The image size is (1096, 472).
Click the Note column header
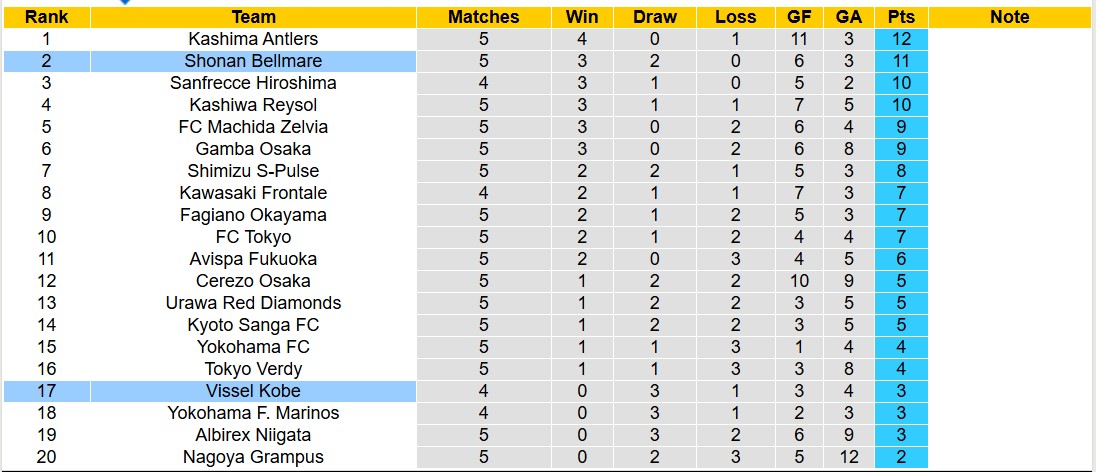1010,17
